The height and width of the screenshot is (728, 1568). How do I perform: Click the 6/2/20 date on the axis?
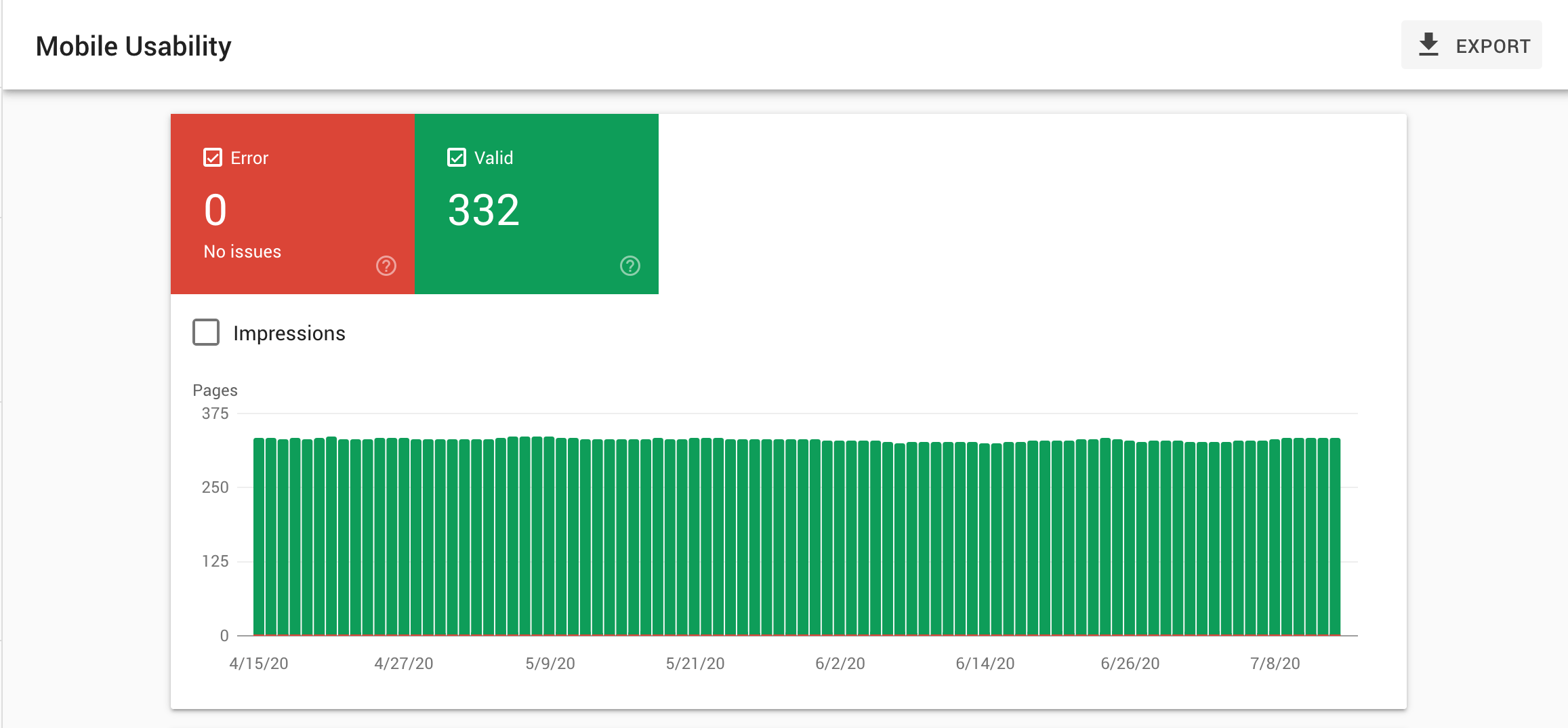[x=840, y=664]
